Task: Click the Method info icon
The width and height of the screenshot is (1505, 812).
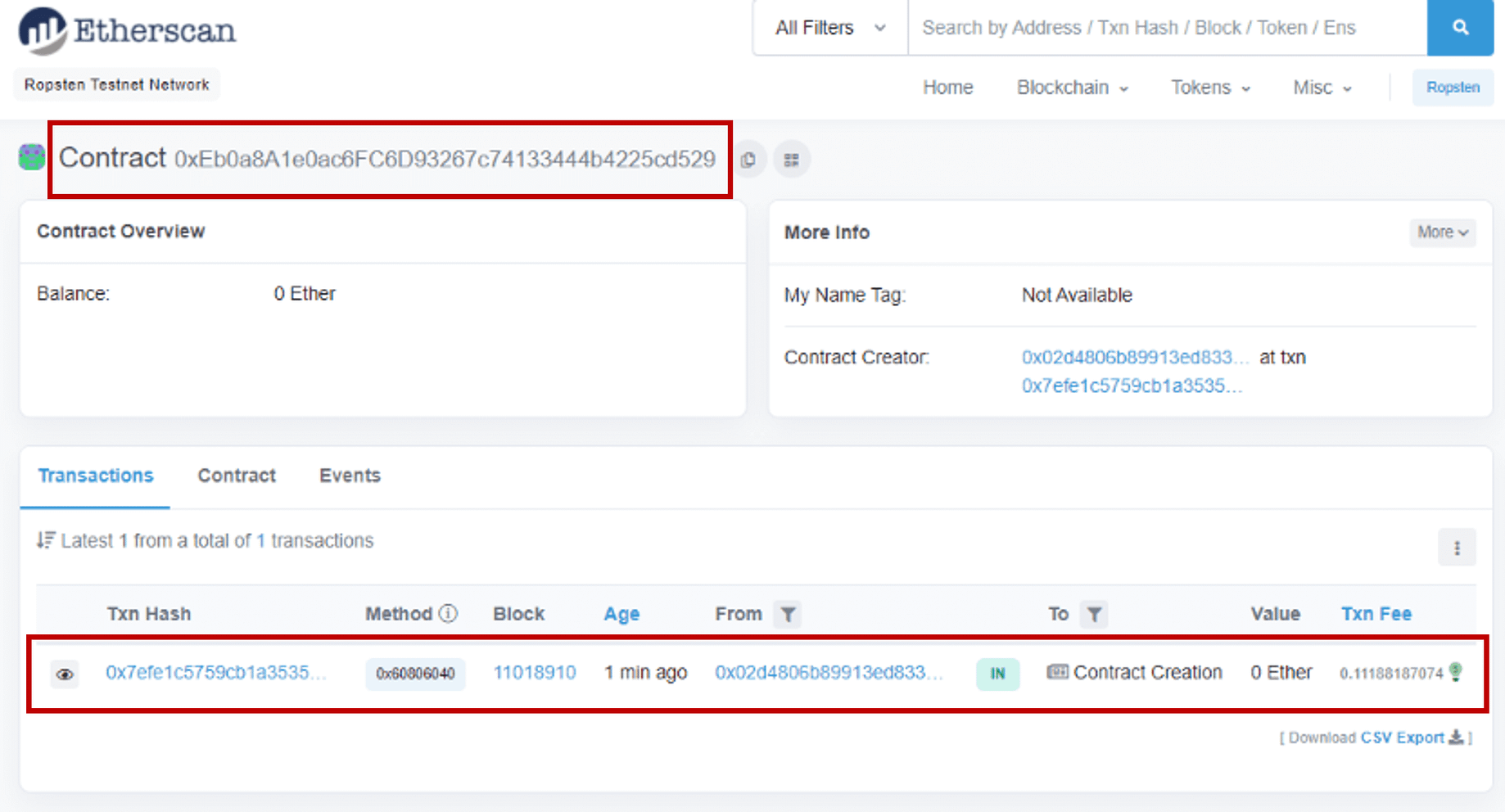Action: click(448, 613)
